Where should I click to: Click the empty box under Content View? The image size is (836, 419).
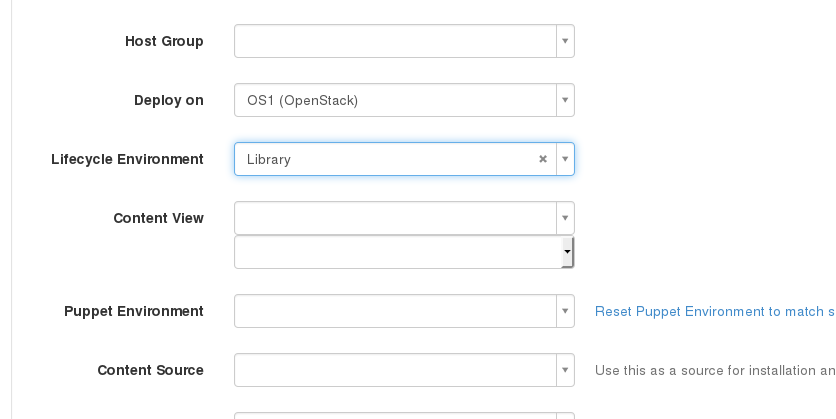click(404, 252)
